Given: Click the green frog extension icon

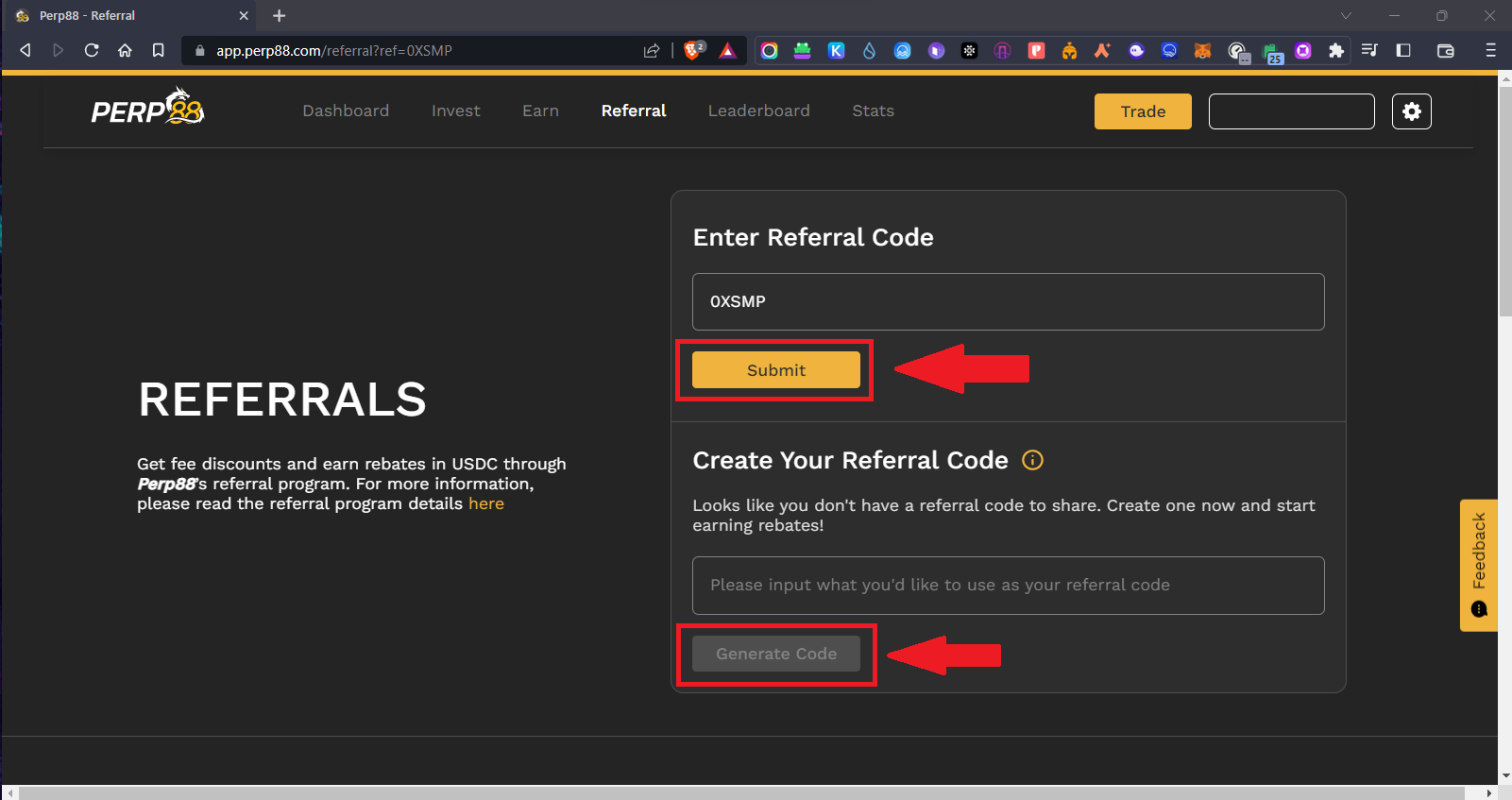Looking at the screenshot, I should point(803,51).
